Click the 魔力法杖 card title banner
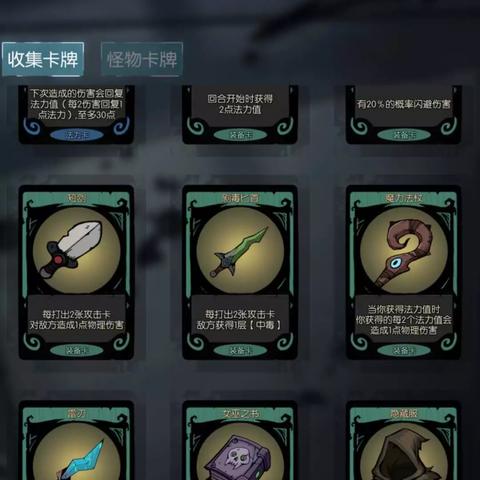 coord(404,198)
